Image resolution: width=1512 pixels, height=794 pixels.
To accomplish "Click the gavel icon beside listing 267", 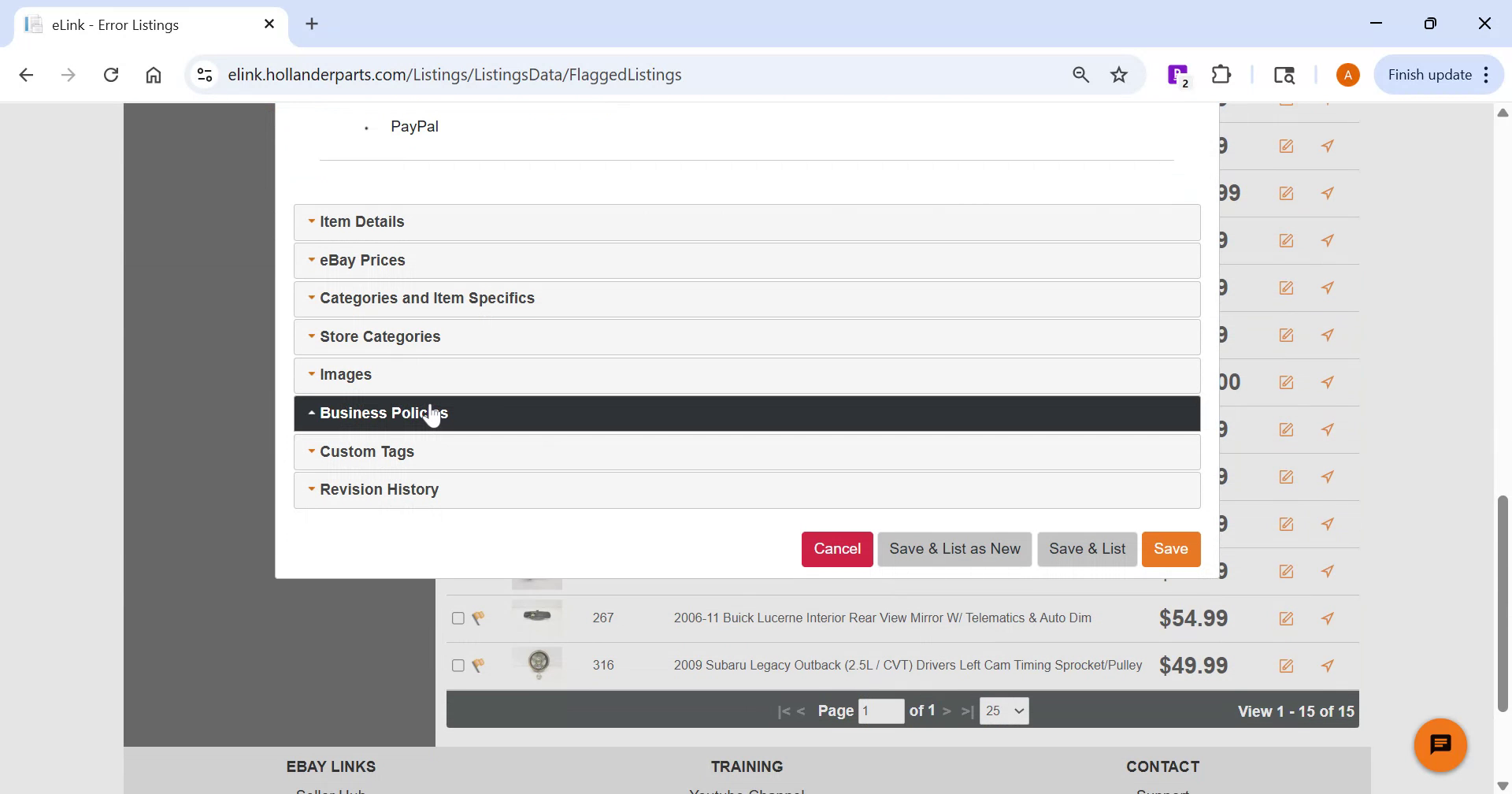I will coord(479,618).
